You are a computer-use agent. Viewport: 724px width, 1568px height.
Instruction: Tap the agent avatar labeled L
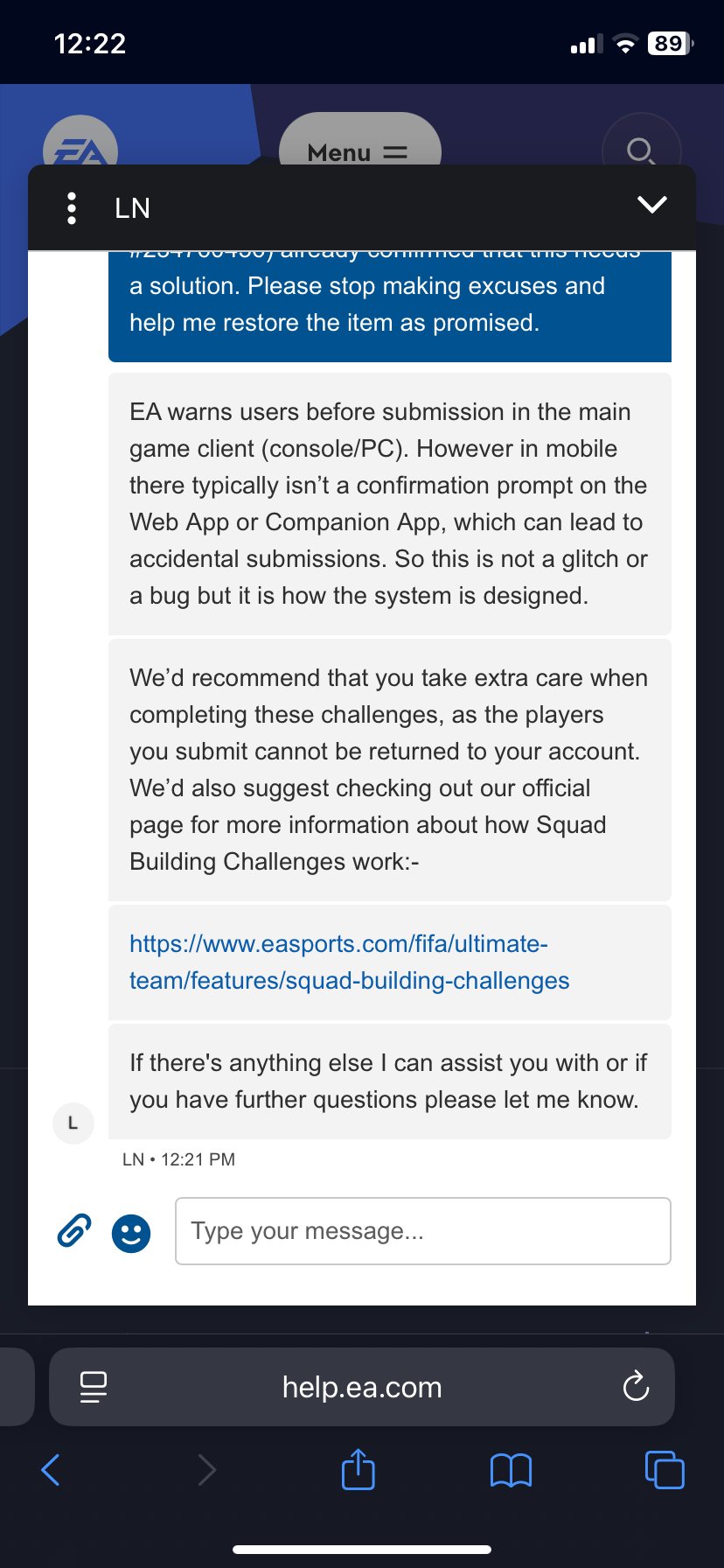point(73,1123)
